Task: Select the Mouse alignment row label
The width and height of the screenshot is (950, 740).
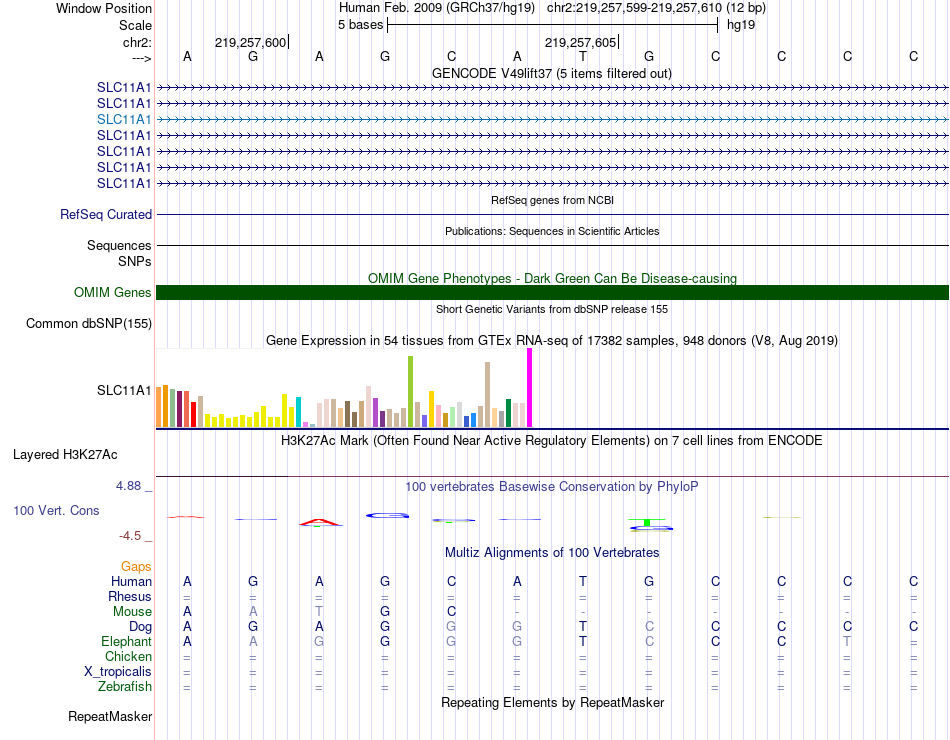Action: tap(132, 612)
